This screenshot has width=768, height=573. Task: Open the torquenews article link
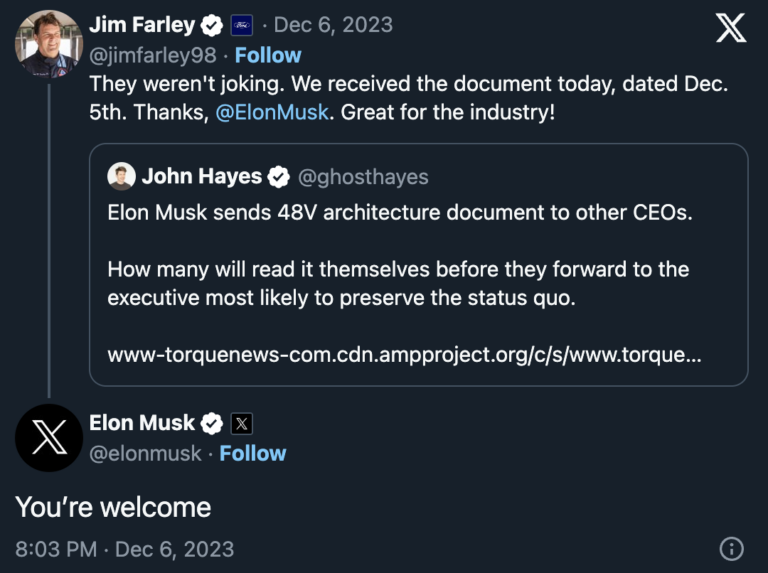pyautogui.click(x=404, y=355)
